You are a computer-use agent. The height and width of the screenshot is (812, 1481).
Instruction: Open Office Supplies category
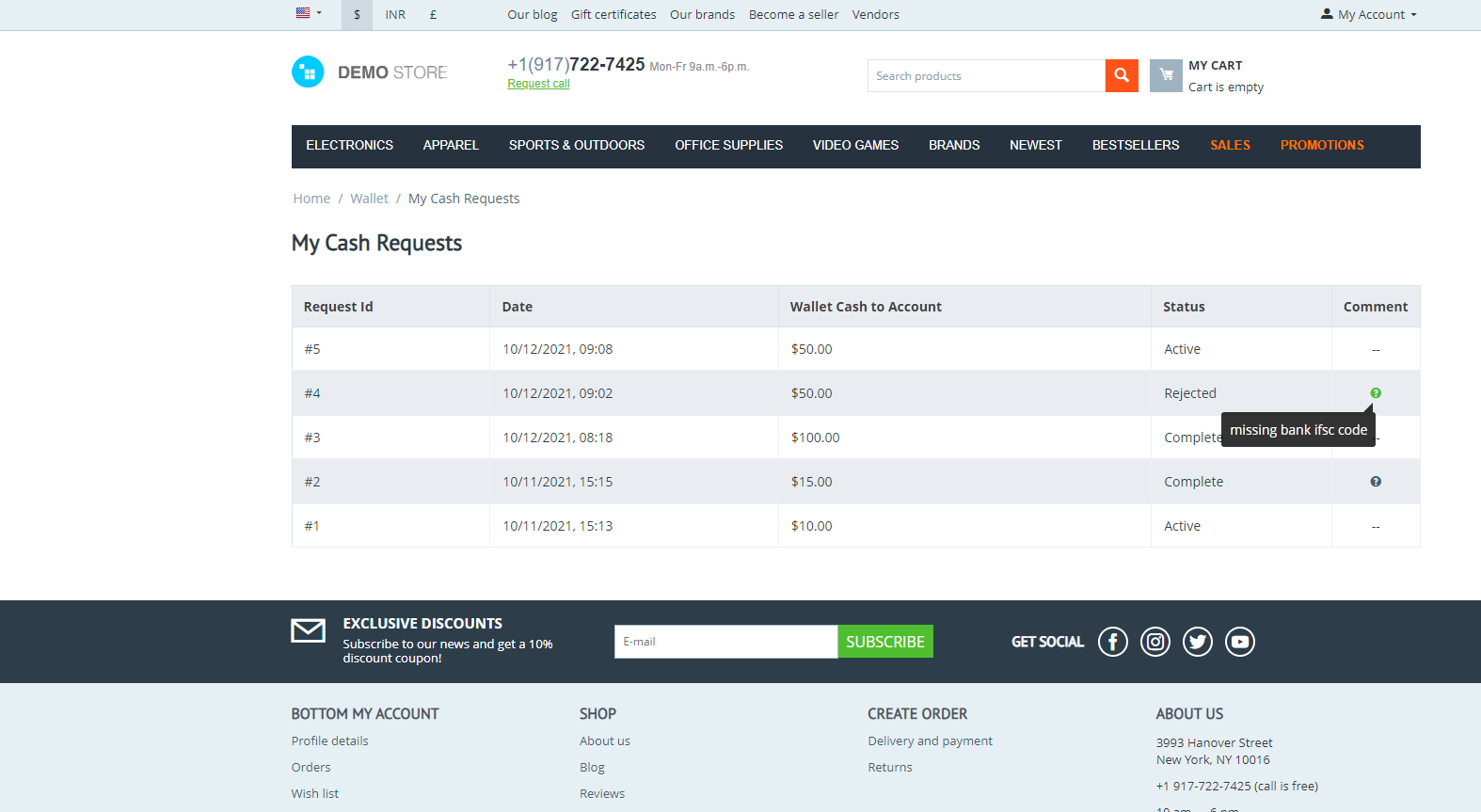[729, 146]
